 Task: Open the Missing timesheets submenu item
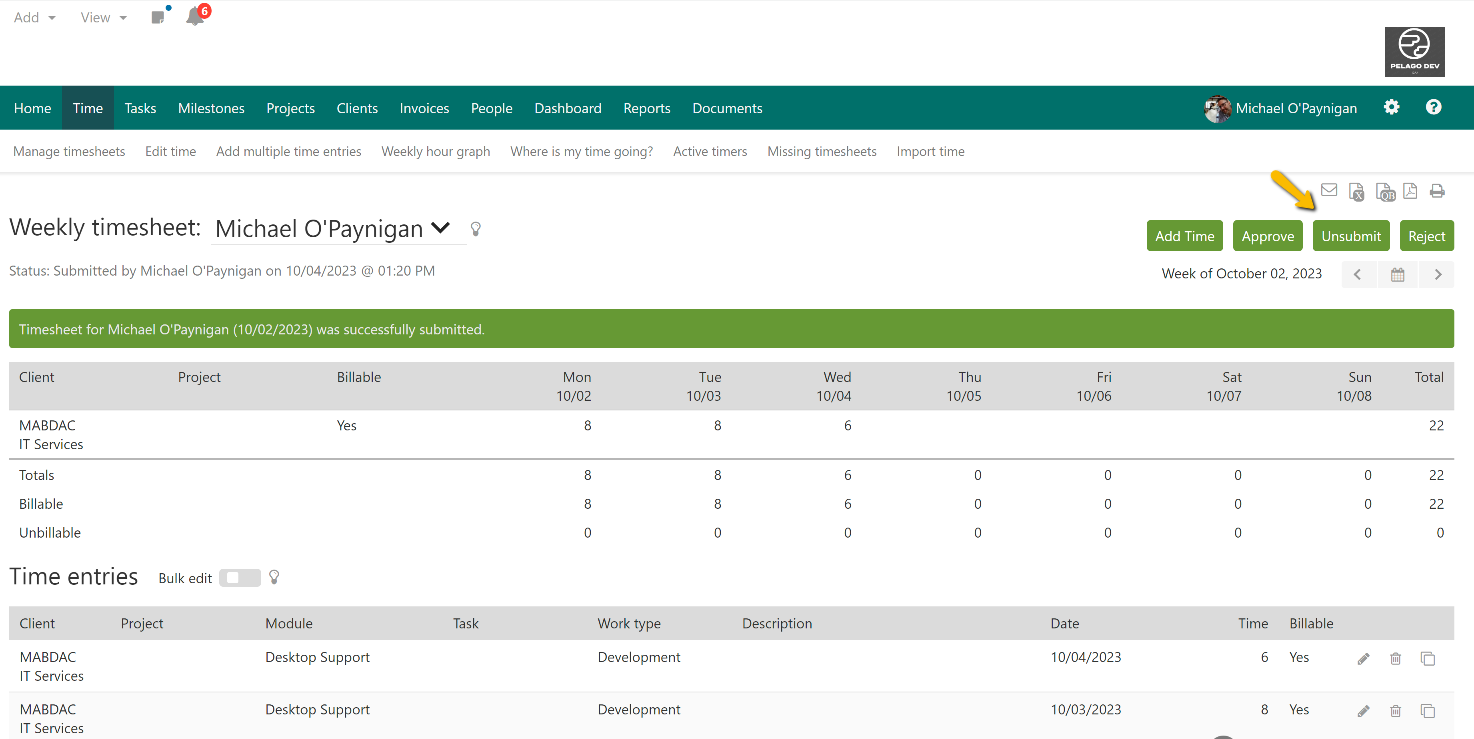pyautogui.click(x=821, y=152)
